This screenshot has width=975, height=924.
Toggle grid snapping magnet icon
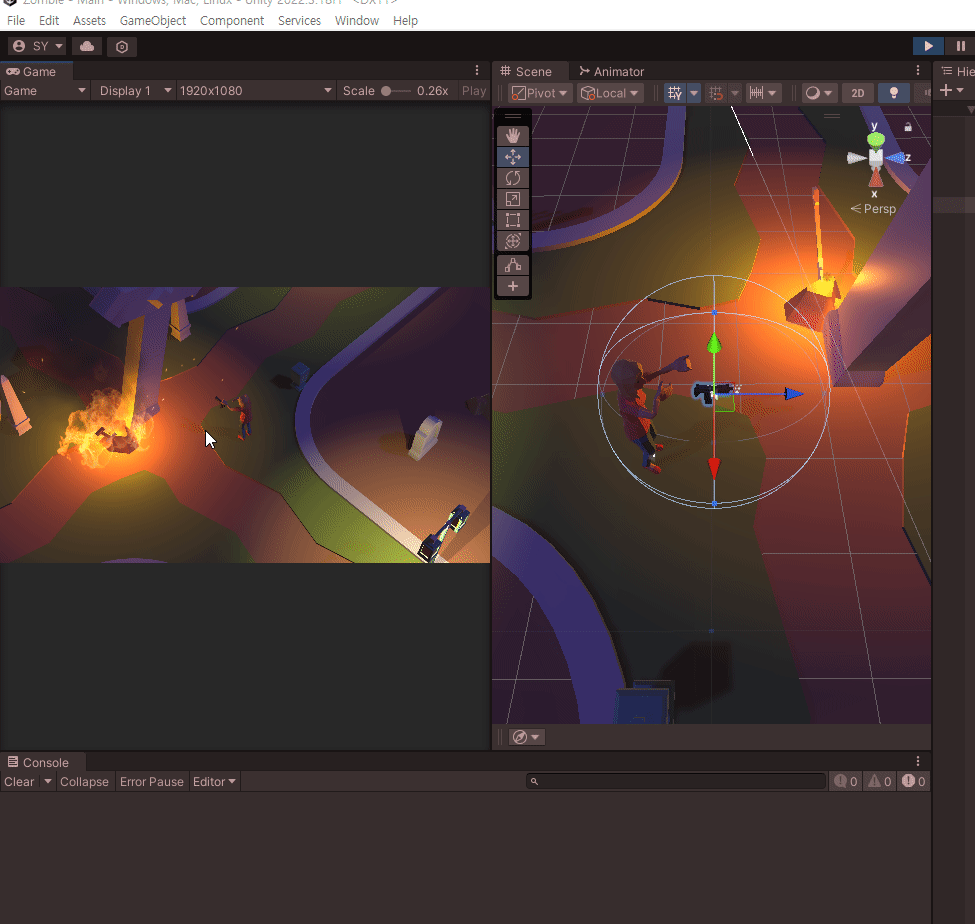point(716,93)
